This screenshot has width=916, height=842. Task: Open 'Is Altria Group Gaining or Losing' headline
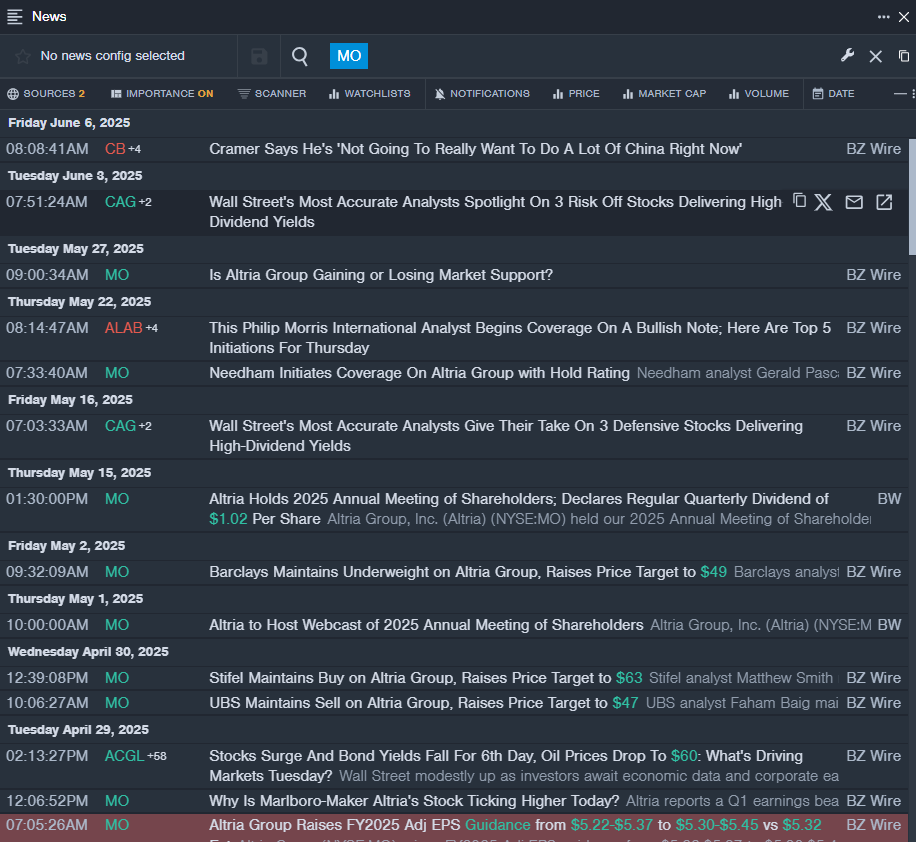point(381,275)
